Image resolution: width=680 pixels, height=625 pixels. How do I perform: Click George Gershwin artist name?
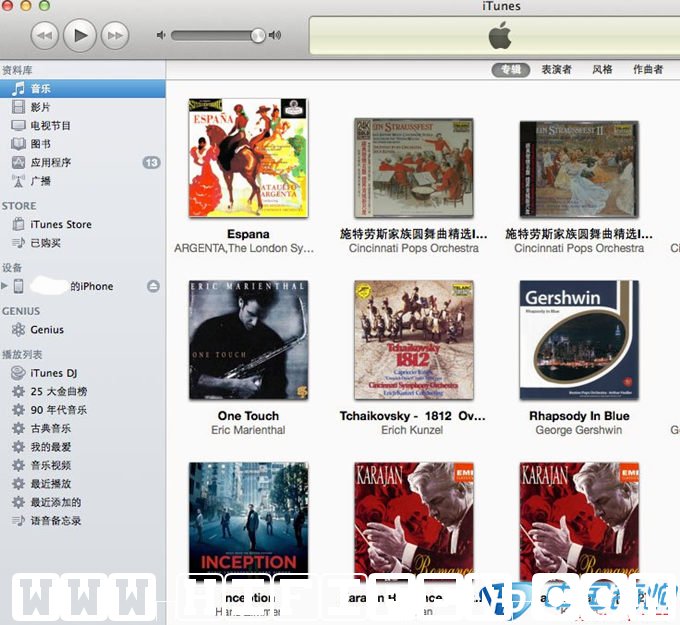click(x=579, y=430)
